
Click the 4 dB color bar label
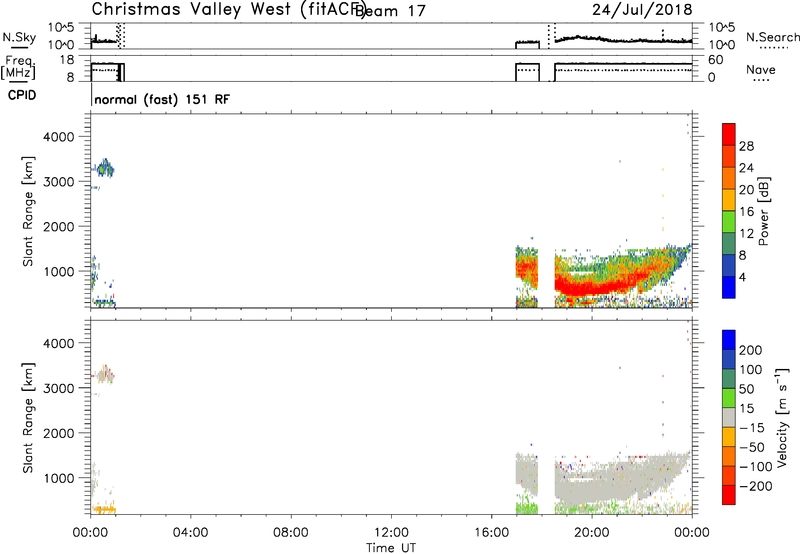(742, 278)
